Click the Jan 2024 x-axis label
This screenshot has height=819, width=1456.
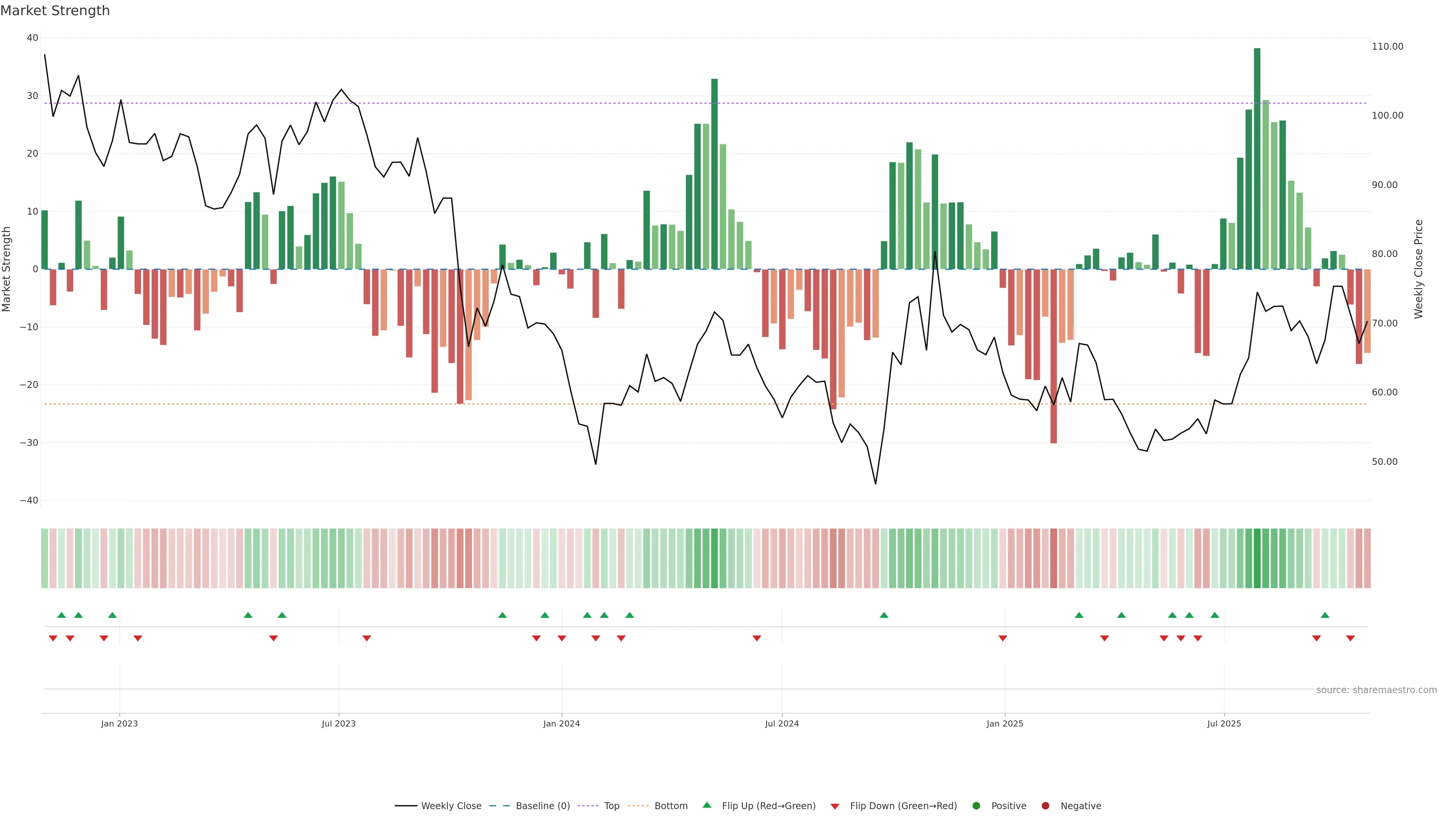[561, 723]
